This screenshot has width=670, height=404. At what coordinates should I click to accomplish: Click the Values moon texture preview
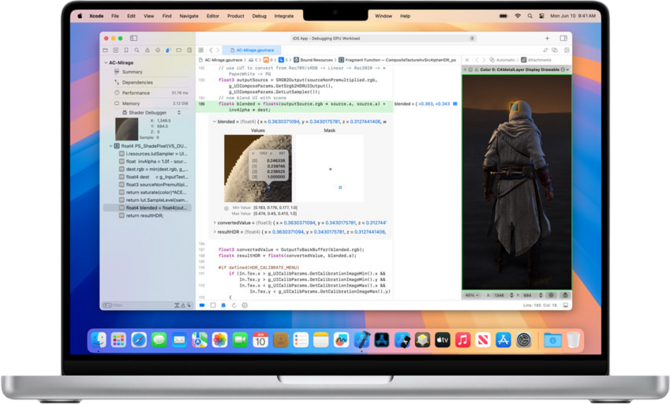coord(258,168)
